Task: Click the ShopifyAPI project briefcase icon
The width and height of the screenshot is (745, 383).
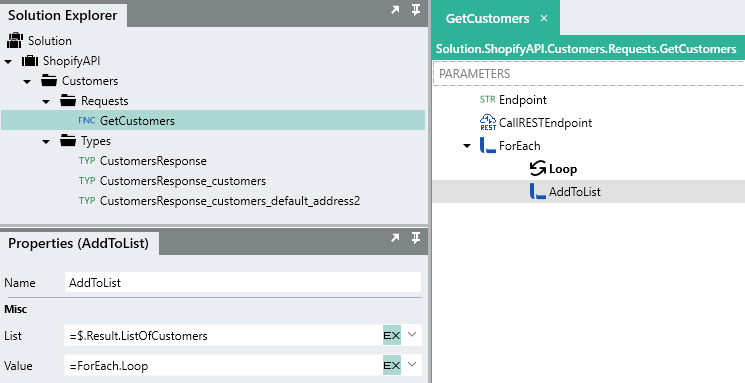Action: pos(30,61)
